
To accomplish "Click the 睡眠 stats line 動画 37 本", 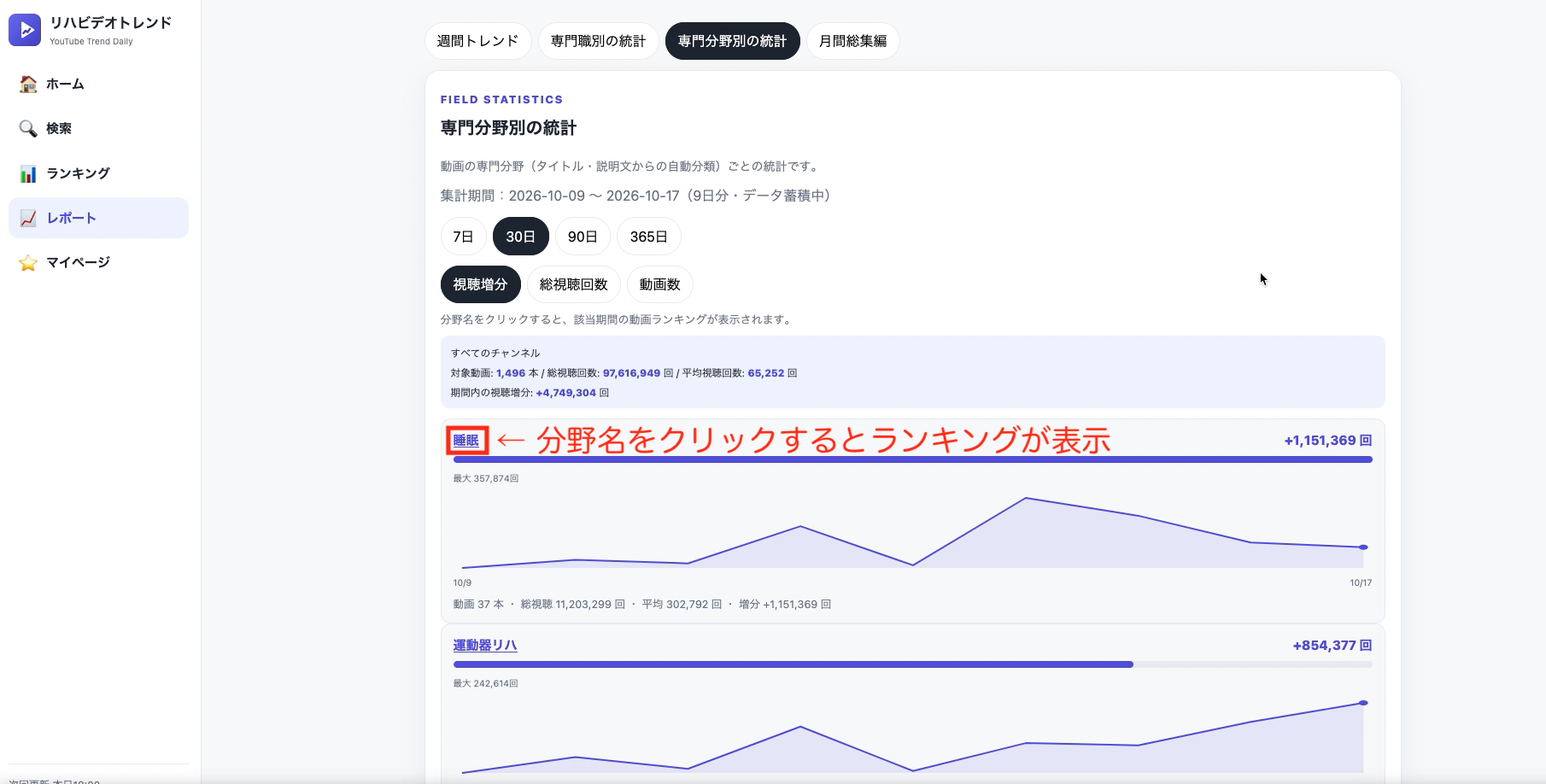I will click(x=478, y=605).
